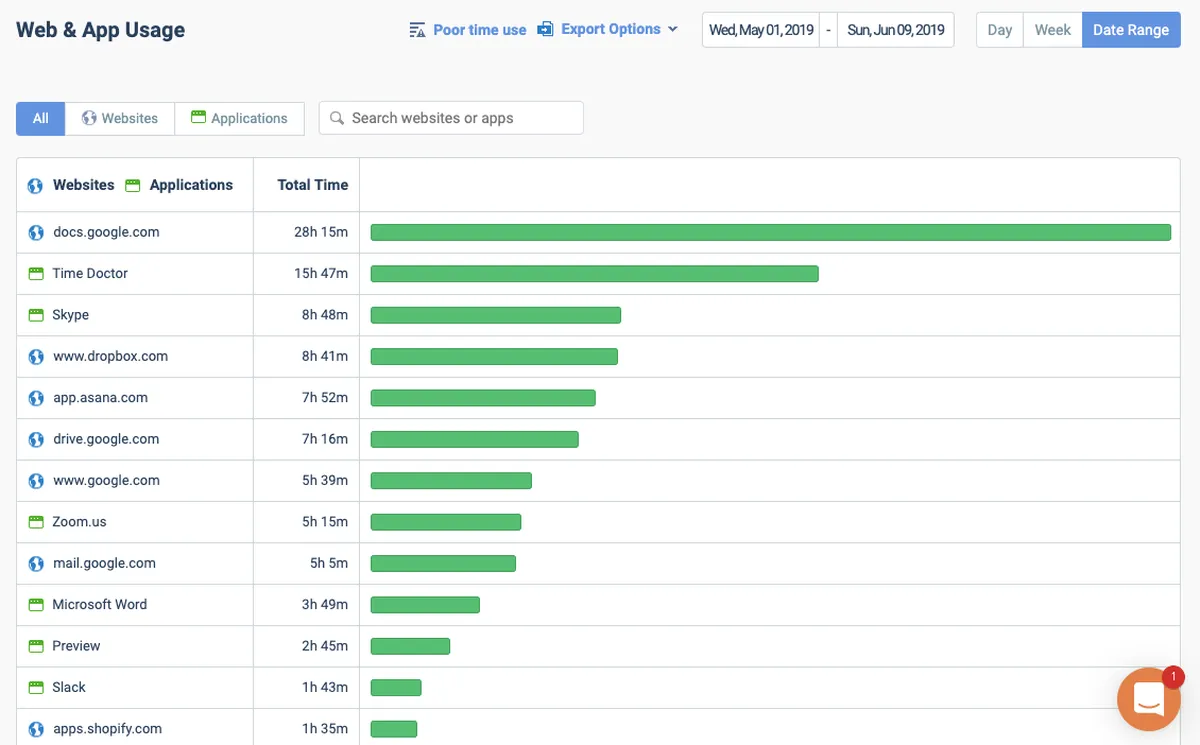Click the export icon beside Export Options

point(545,29)
